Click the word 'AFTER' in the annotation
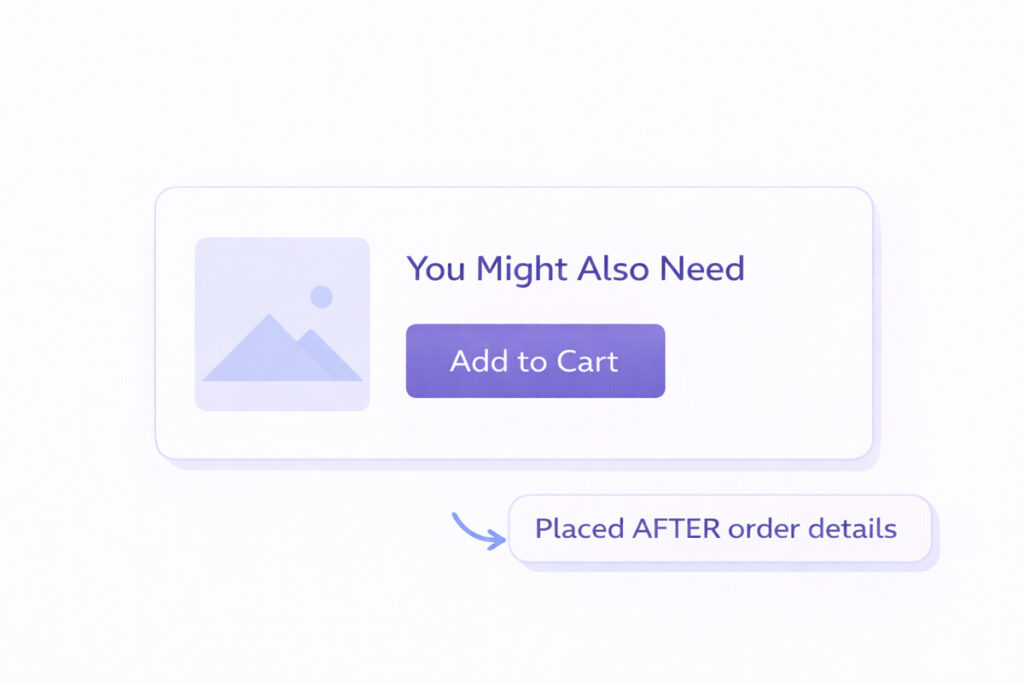 tap(676, 528)
